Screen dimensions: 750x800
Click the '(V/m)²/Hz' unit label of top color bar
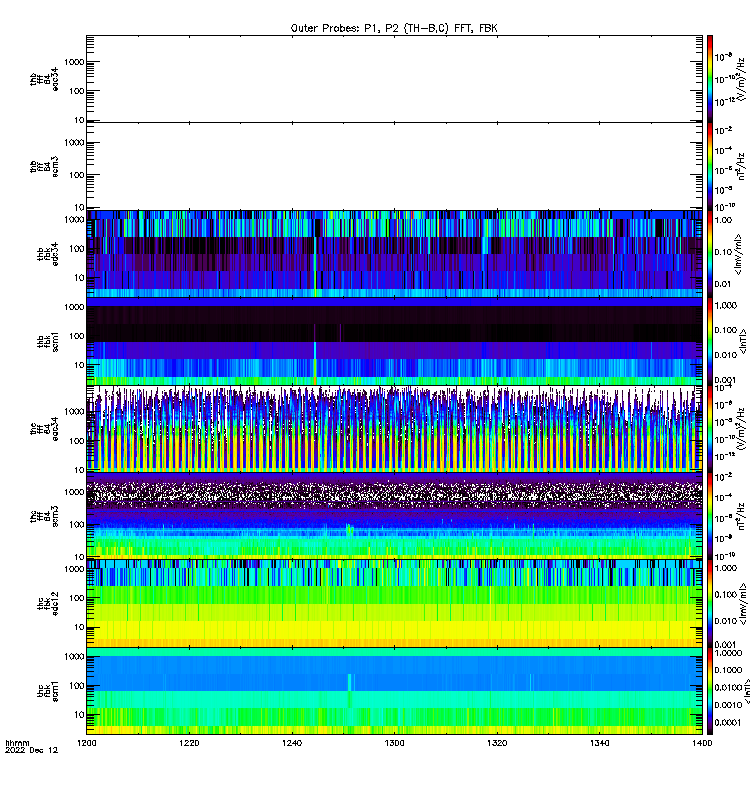[742, 79]
